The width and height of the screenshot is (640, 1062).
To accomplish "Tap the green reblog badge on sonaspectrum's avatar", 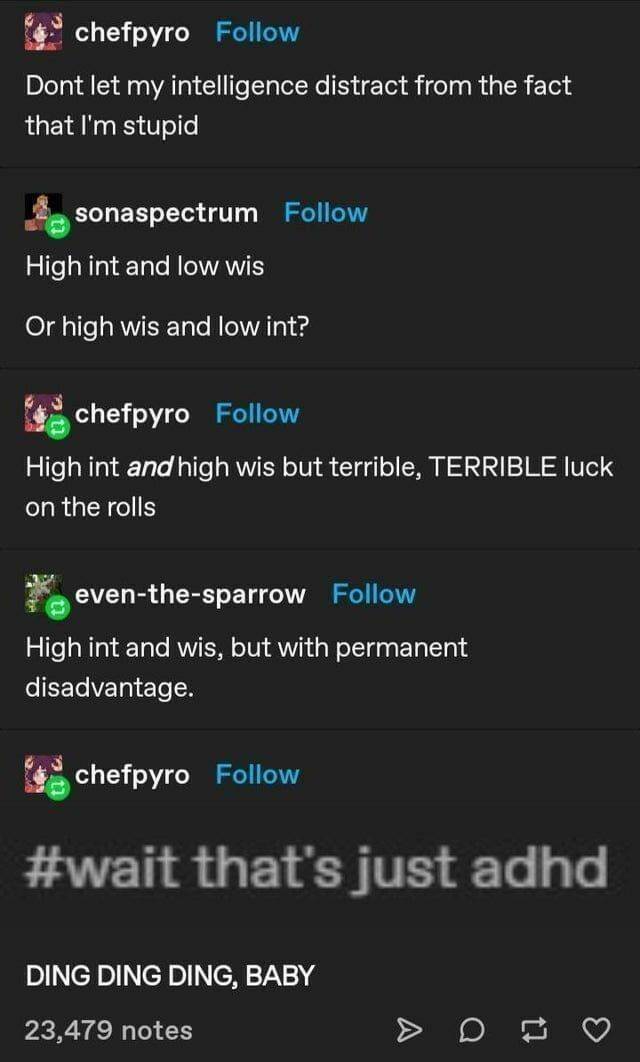I will pyautogui.click(x=58, y=229).
